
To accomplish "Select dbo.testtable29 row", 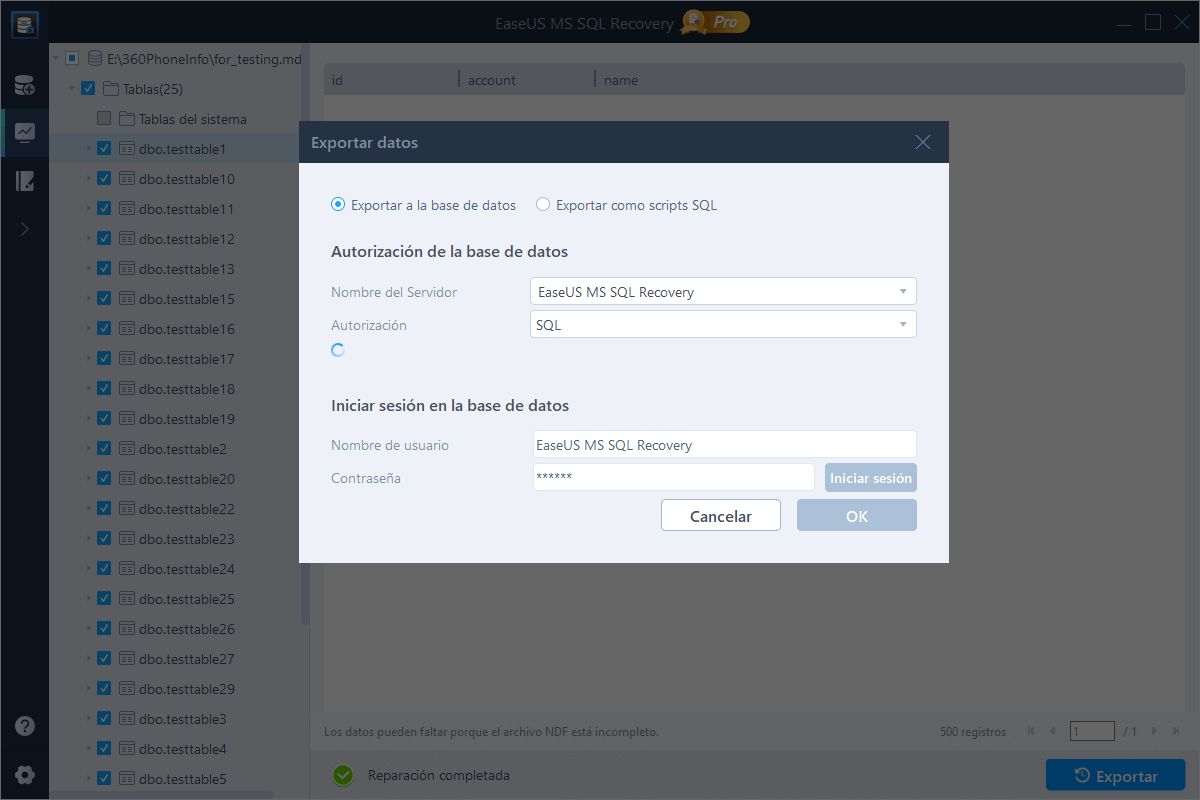I will [174, 689].
